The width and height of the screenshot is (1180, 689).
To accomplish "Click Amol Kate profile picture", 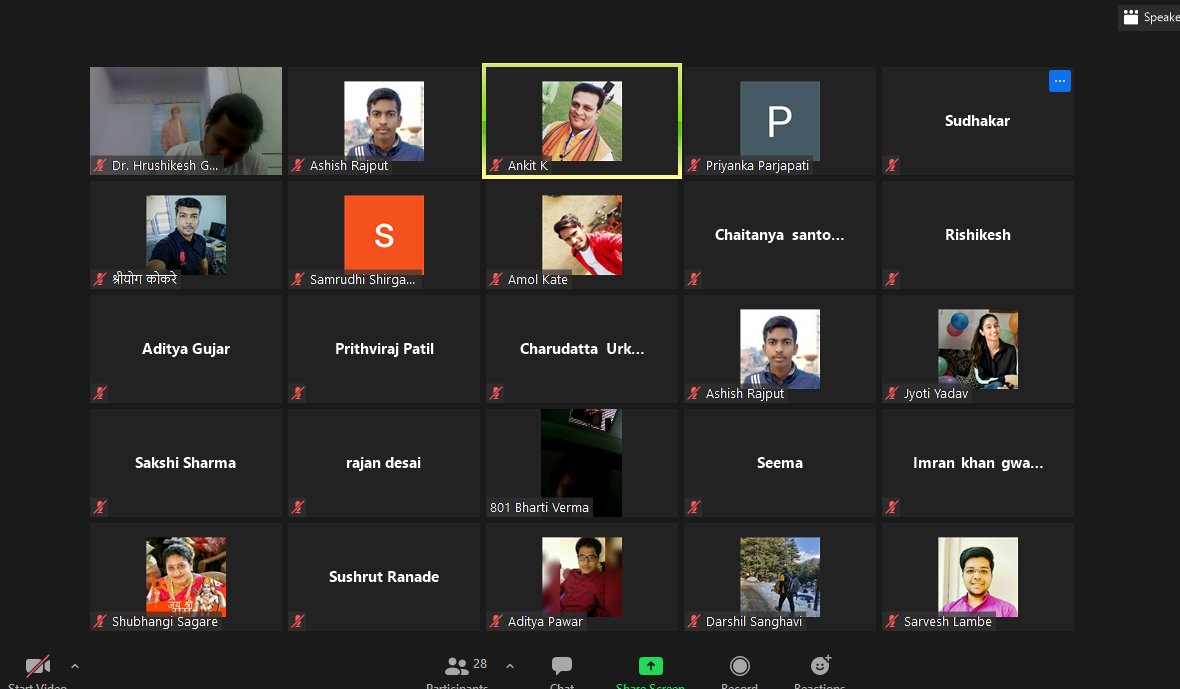I will [x=582, y=235].
